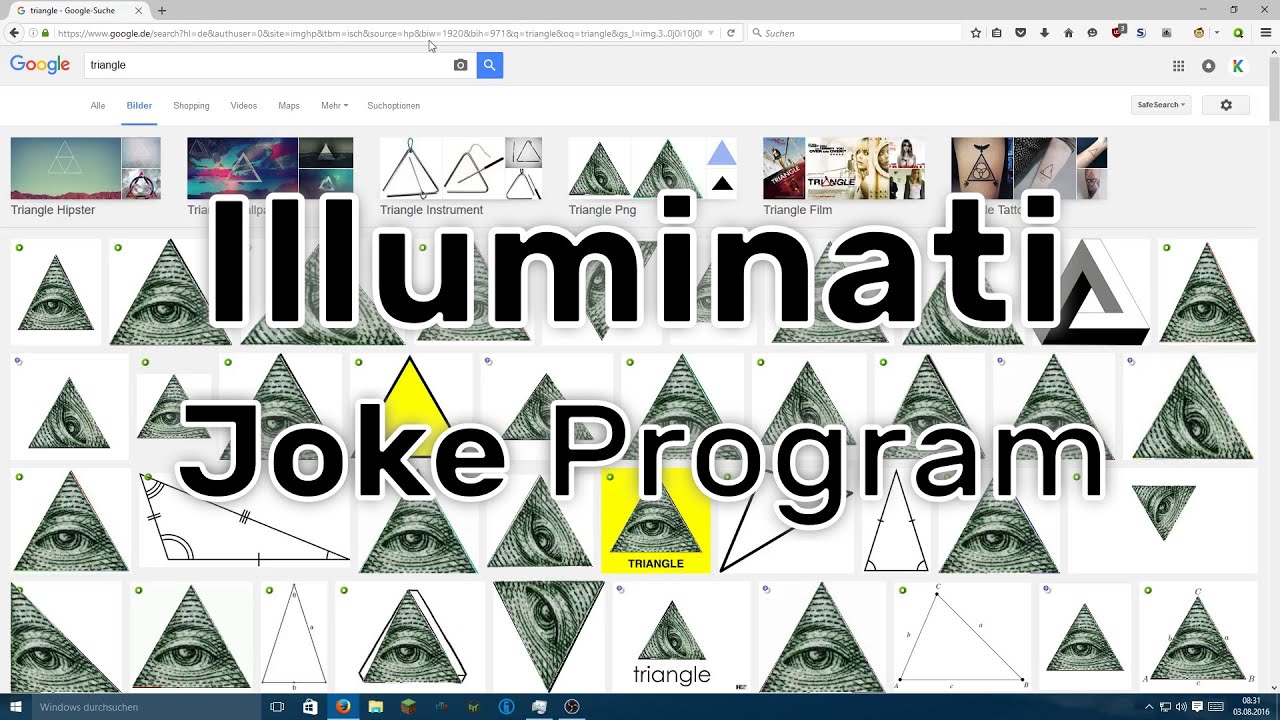
Task: Click the blue S extension icon
Action: pyautogui.click(x=1142, y=33)
